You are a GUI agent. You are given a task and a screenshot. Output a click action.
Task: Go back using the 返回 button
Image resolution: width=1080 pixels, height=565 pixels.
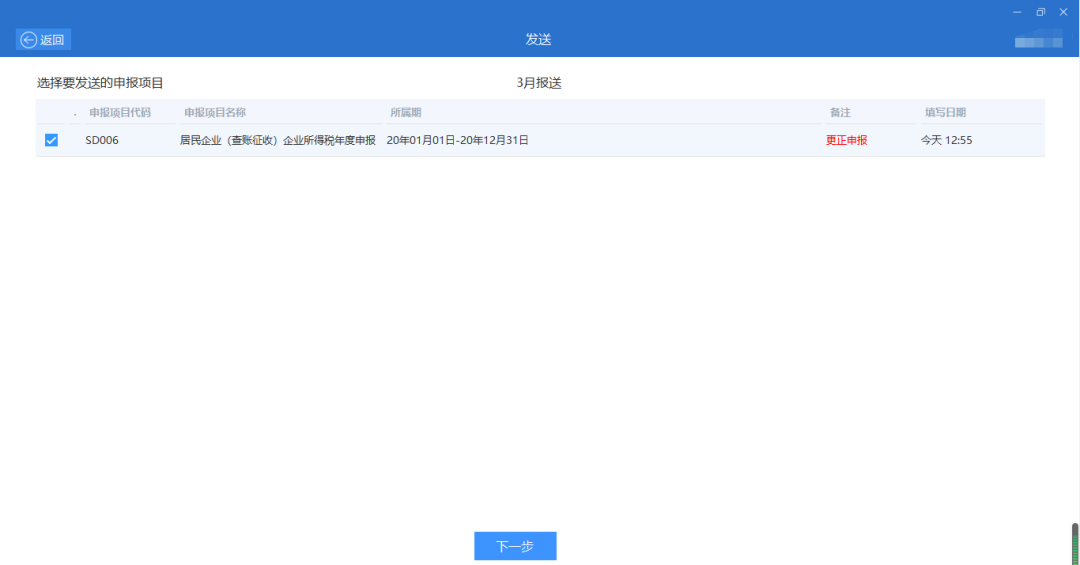[x=43, y=39]
